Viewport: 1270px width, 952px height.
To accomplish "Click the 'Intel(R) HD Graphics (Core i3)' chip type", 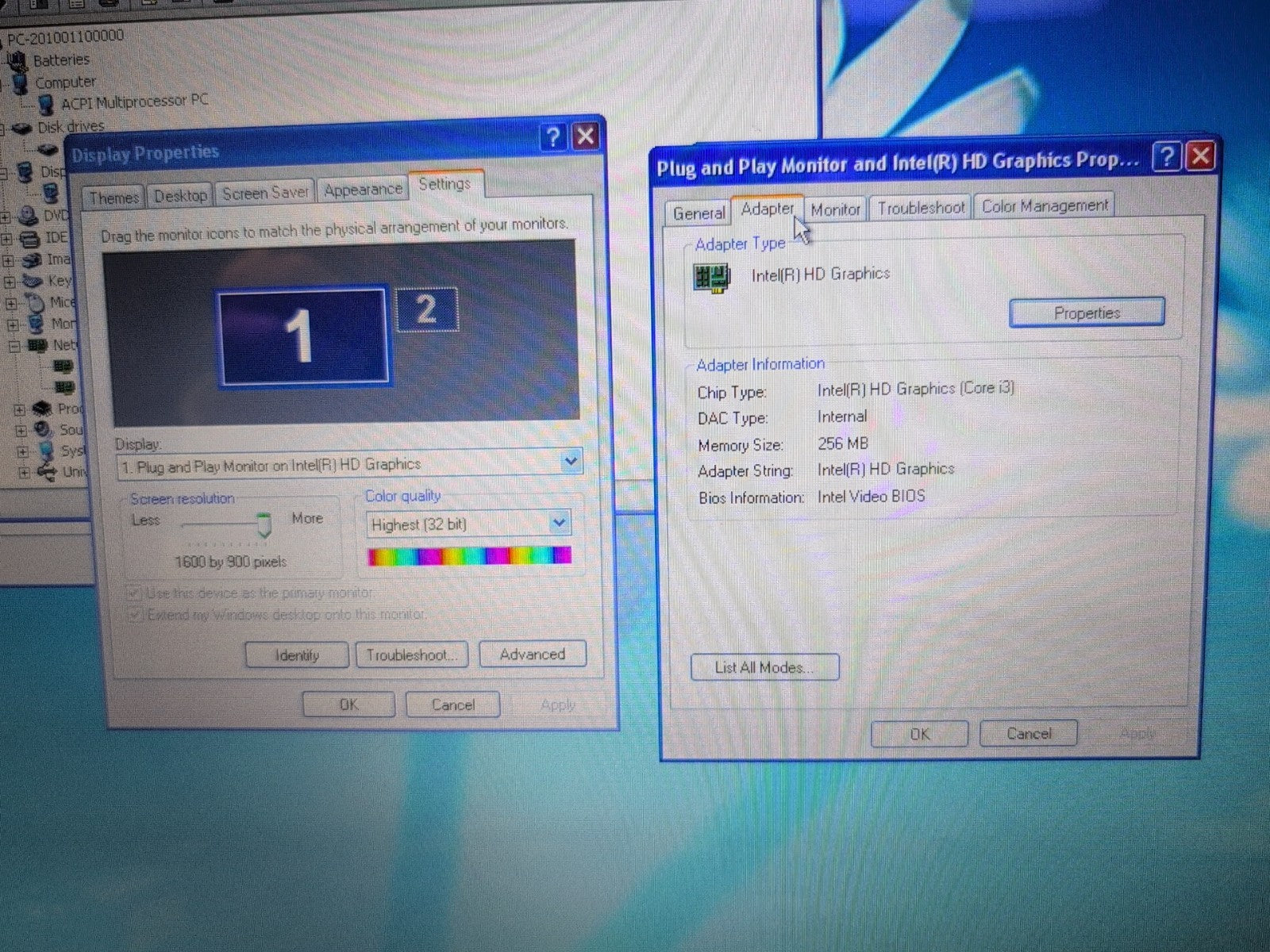I will click(916, 389).
